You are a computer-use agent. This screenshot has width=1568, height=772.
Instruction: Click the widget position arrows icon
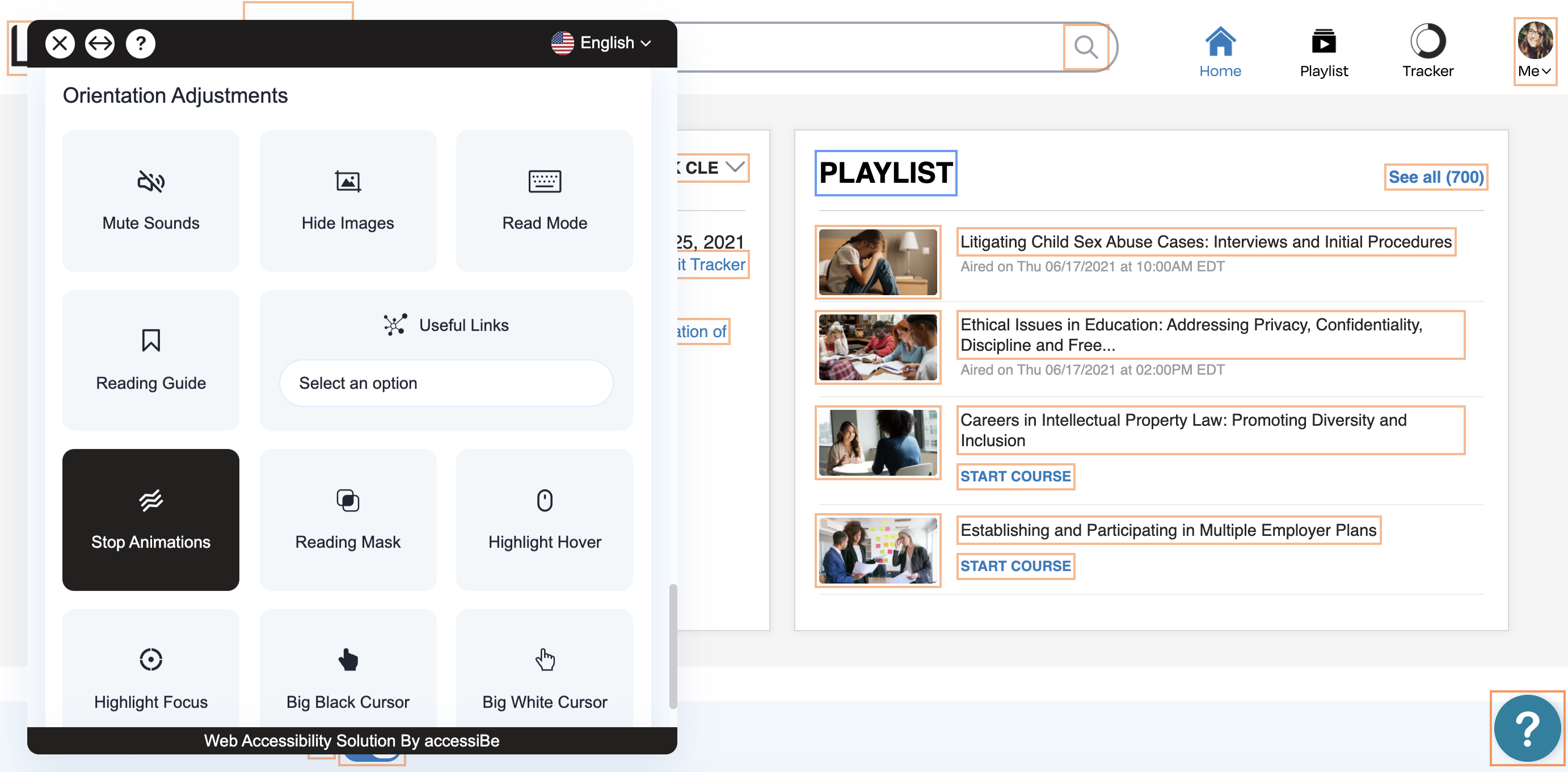click(x=100, y=44)
